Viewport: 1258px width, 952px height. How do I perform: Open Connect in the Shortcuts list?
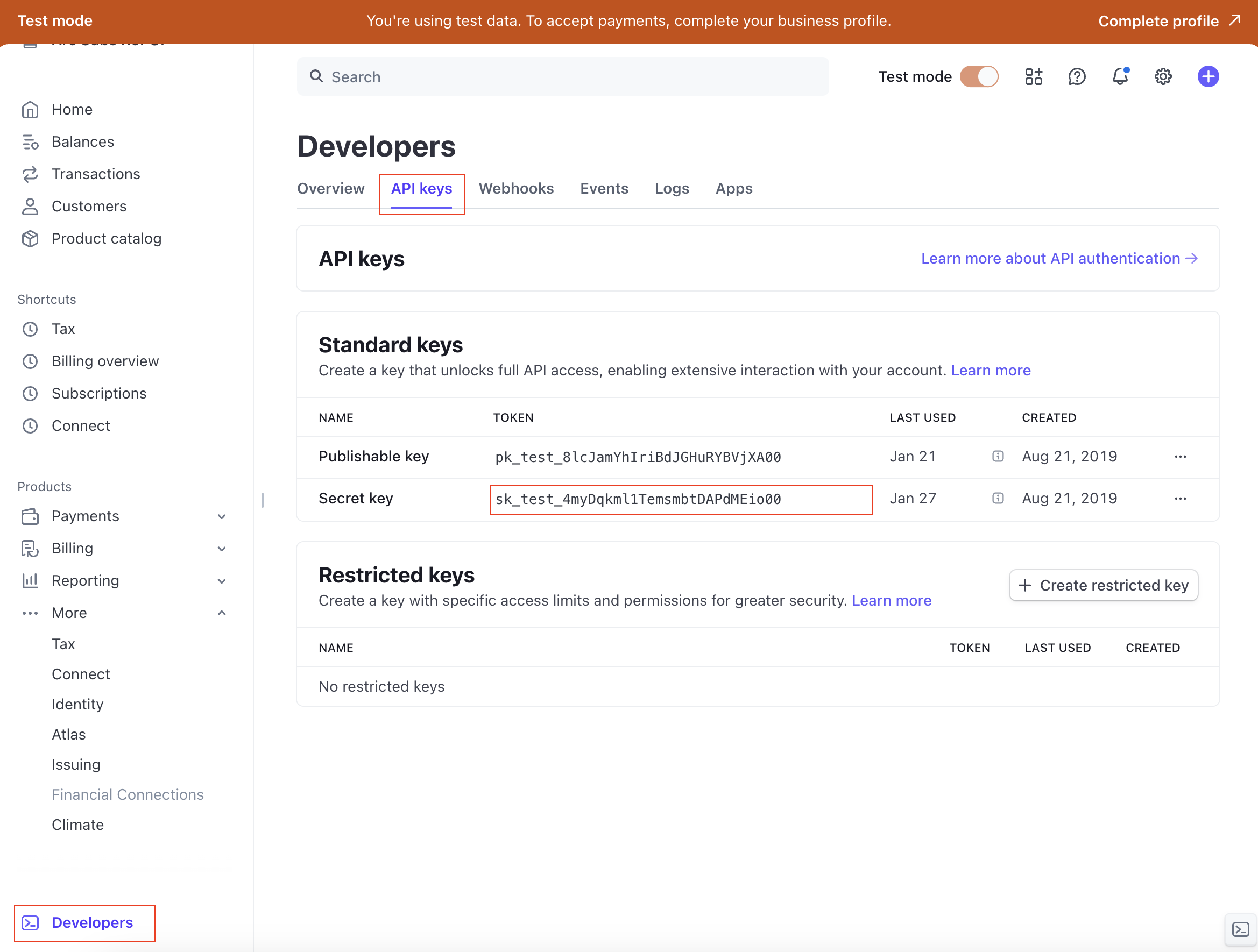point(81,427)
